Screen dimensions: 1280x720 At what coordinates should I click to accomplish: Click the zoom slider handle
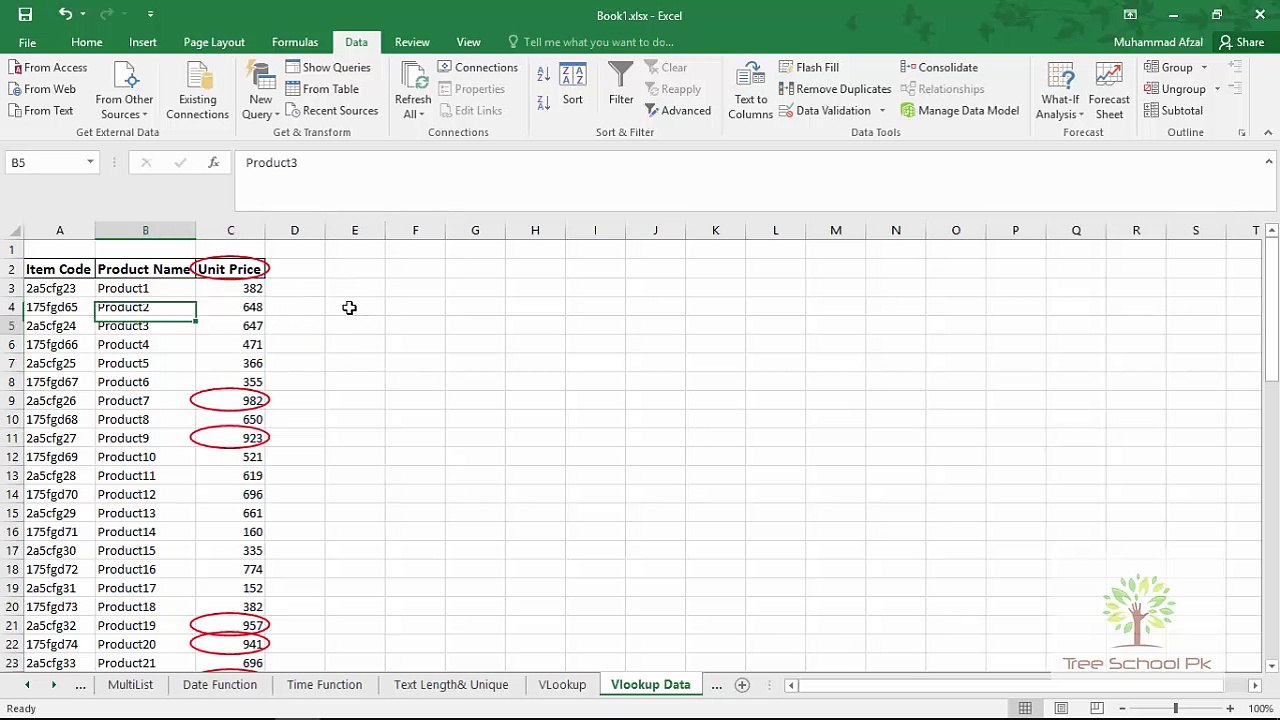[1176, 709]
